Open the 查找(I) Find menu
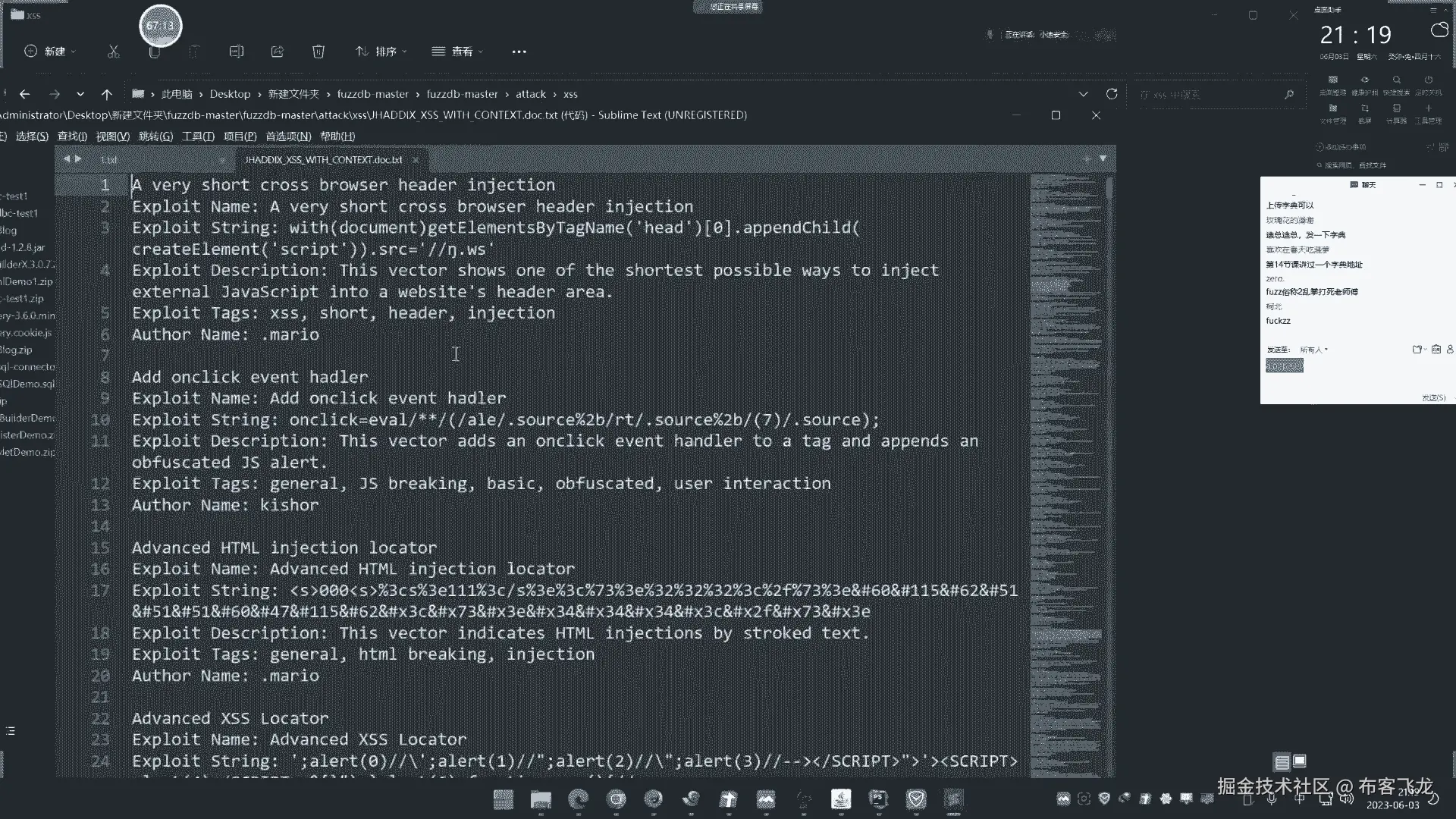 (72, 136)
